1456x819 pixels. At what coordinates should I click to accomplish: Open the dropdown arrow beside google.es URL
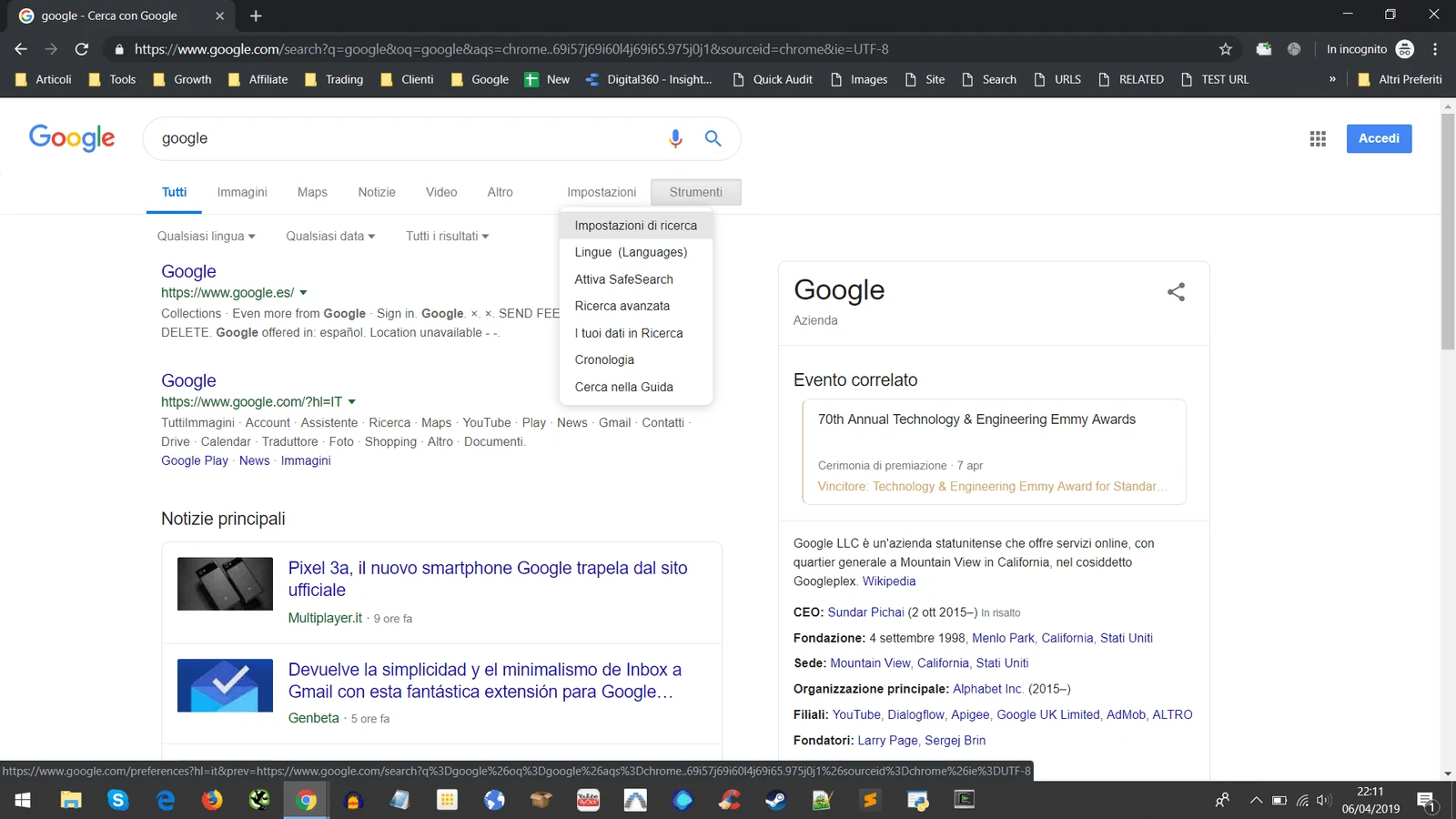(x=303, y=293)
